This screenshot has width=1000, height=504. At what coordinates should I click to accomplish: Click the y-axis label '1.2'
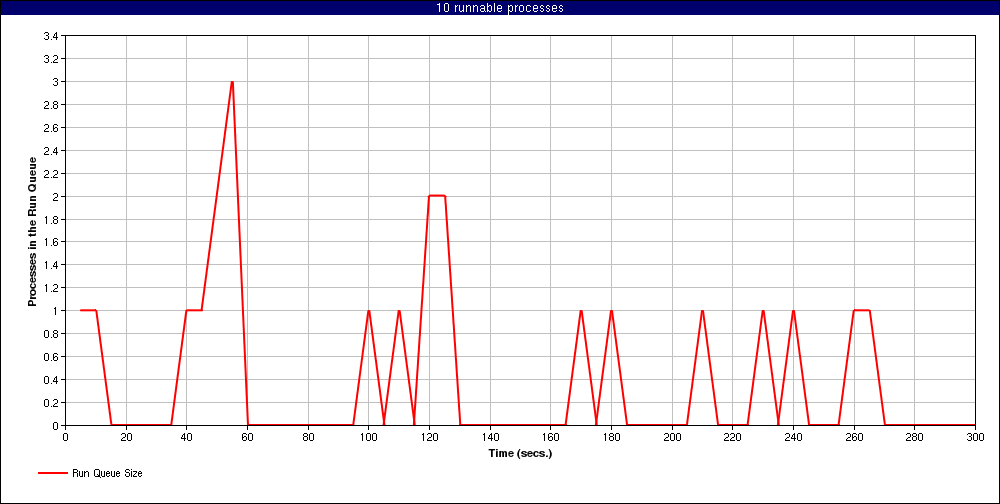tap(51, 288)
